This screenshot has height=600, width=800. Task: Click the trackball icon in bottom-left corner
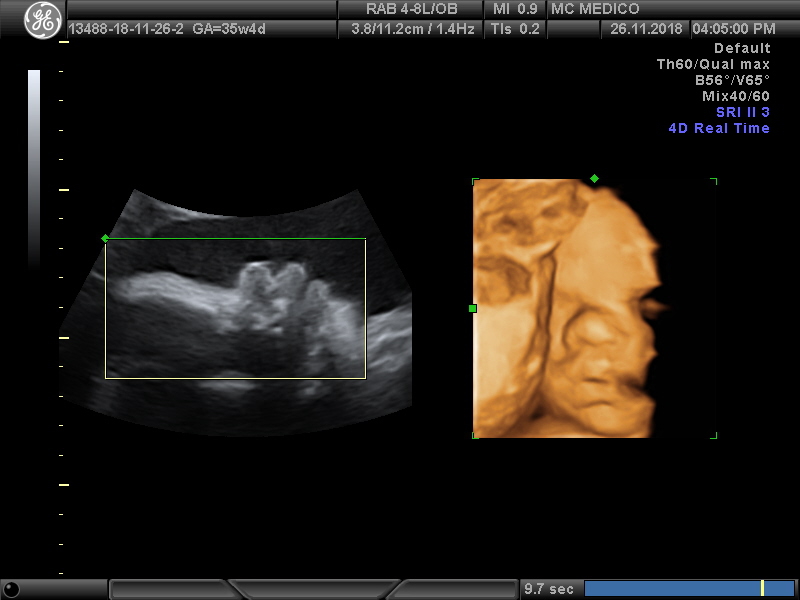point(11,589)
